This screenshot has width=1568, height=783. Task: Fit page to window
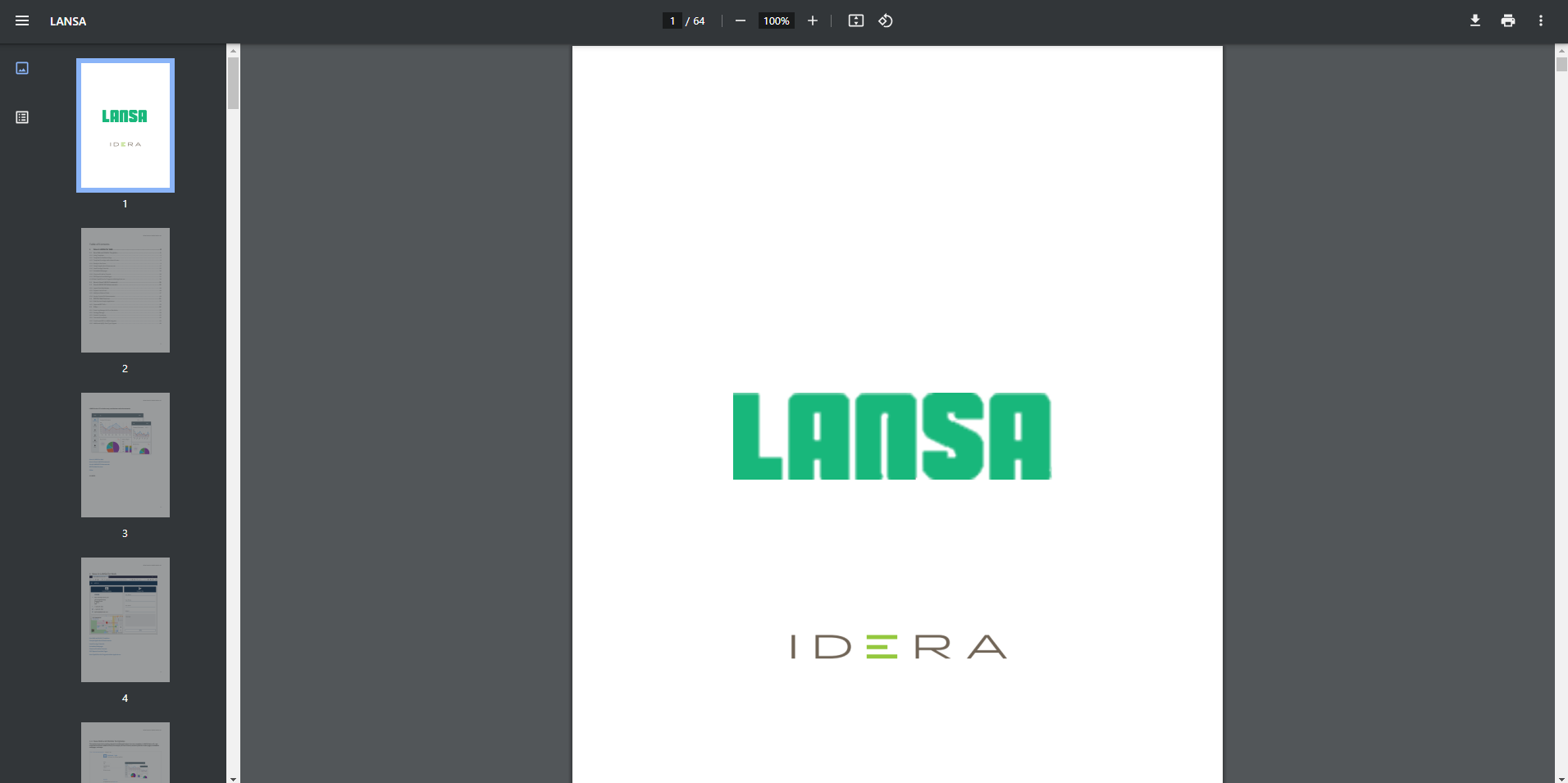coord(856,20)
